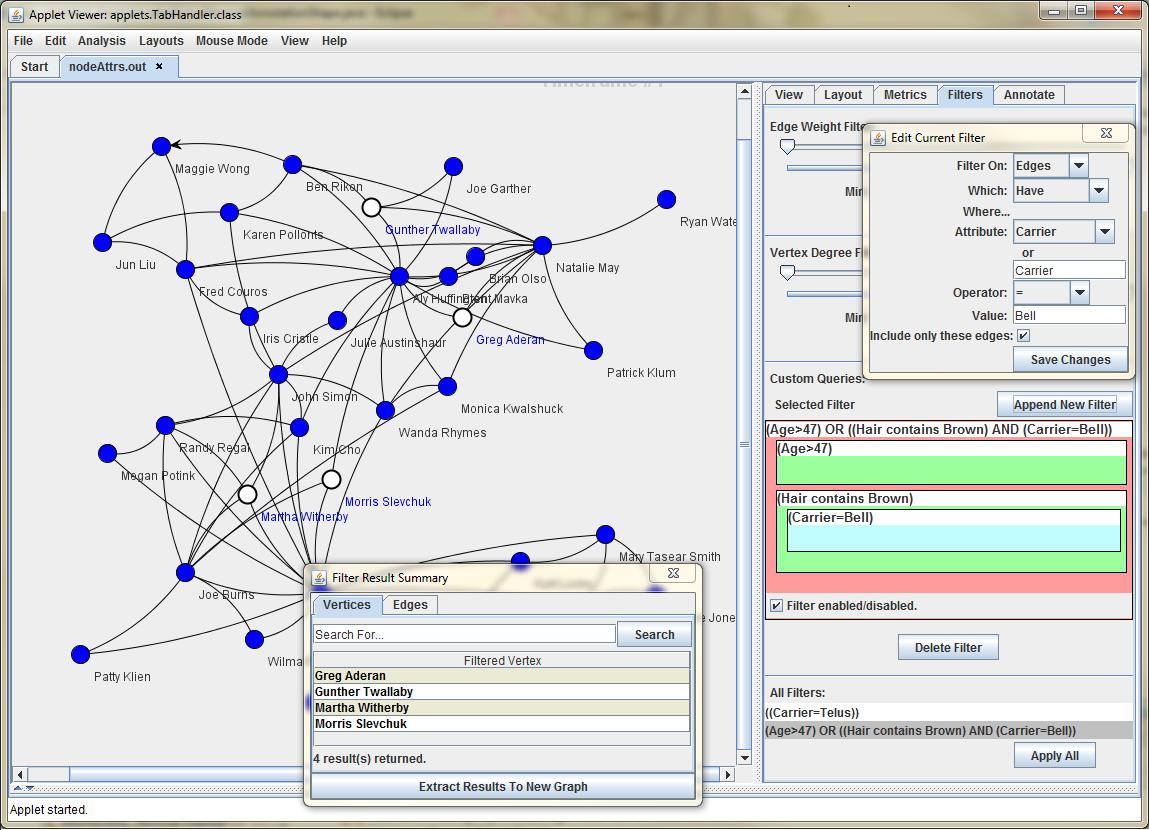Click Save Changes button
The width and height of the screenshot is (1149, 830).
(1070, 360)
